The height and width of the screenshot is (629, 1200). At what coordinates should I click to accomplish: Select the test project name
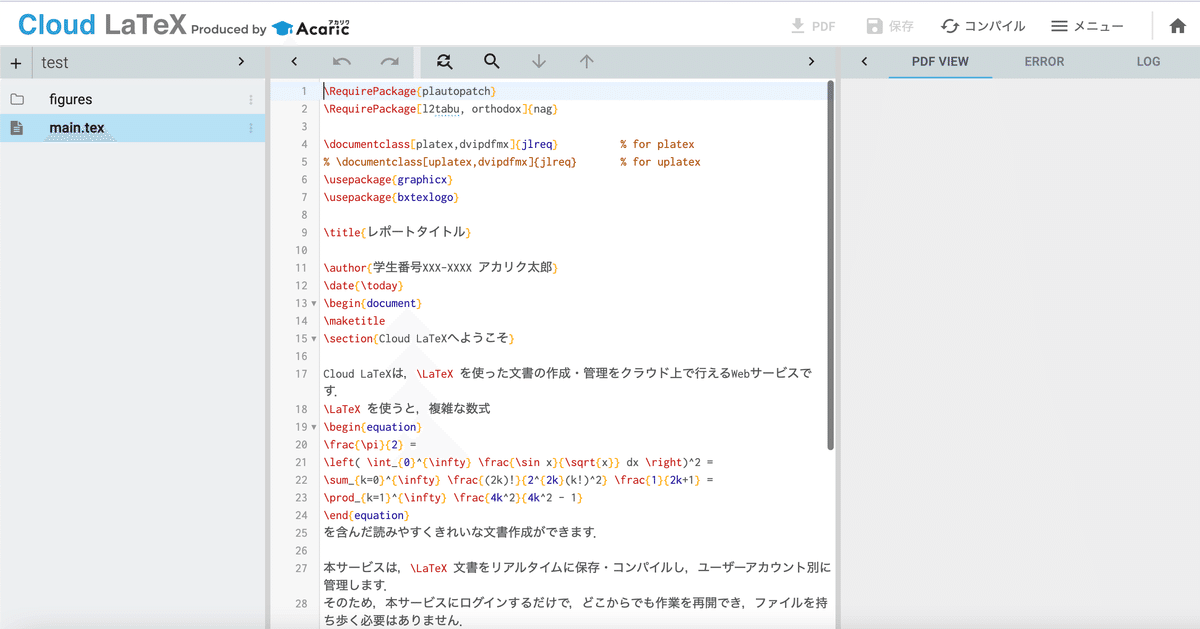point(55,63)
